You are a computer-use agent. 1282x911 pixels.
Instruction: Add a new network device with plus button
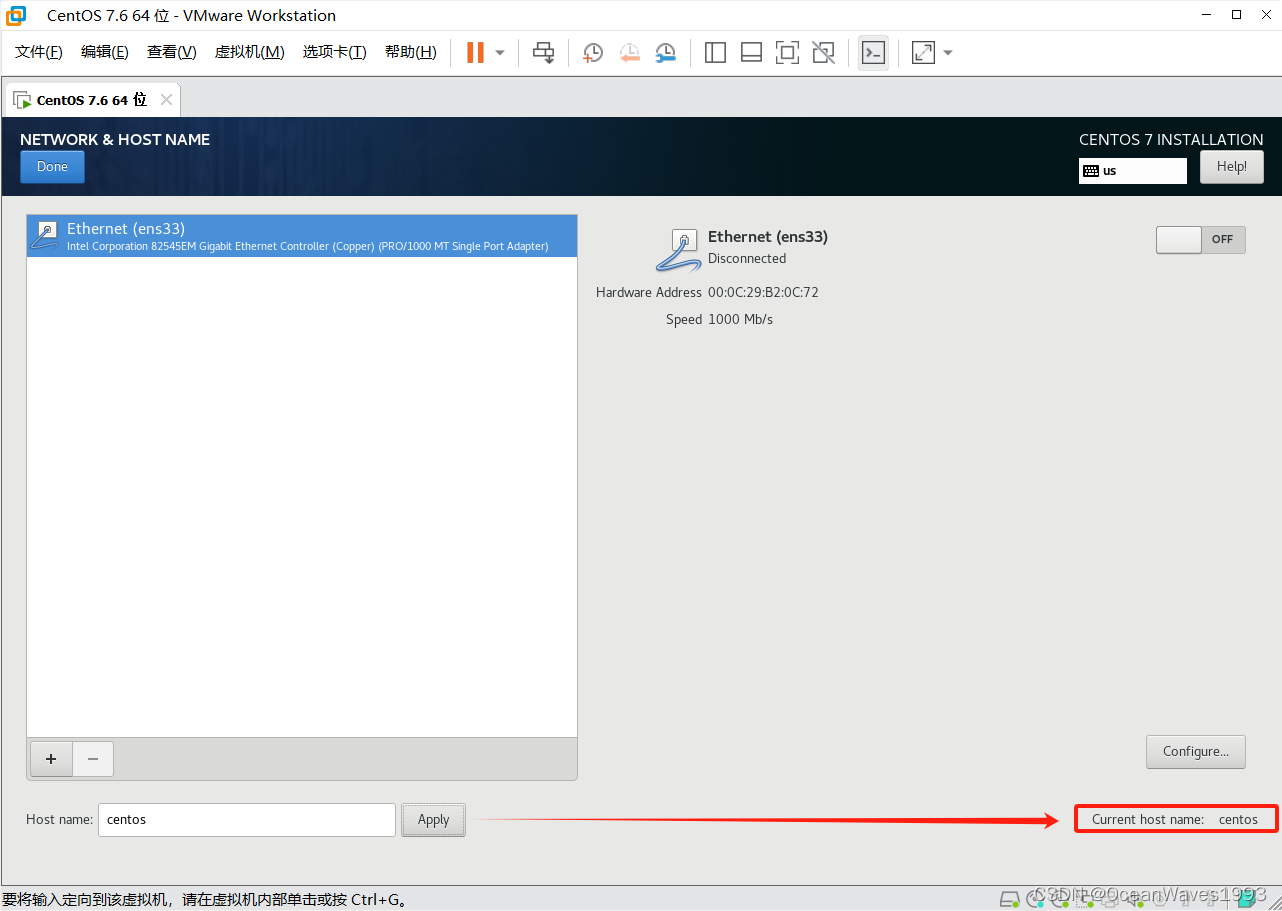pyautogui.click(x=51, y=759)
